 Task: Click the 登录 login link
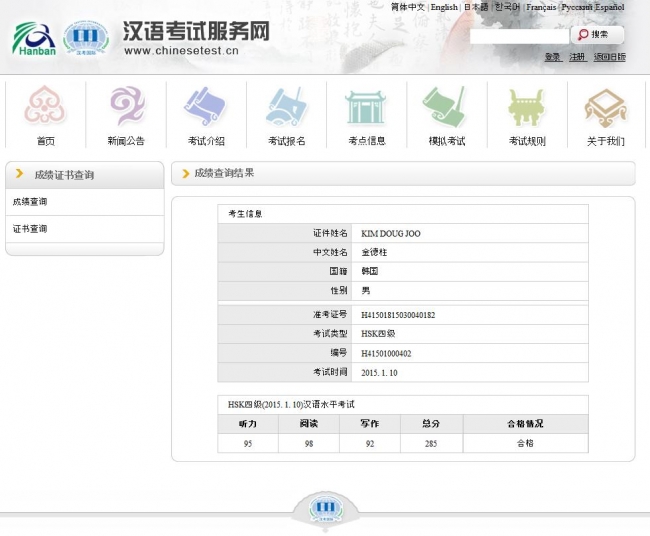pos(553,57)
